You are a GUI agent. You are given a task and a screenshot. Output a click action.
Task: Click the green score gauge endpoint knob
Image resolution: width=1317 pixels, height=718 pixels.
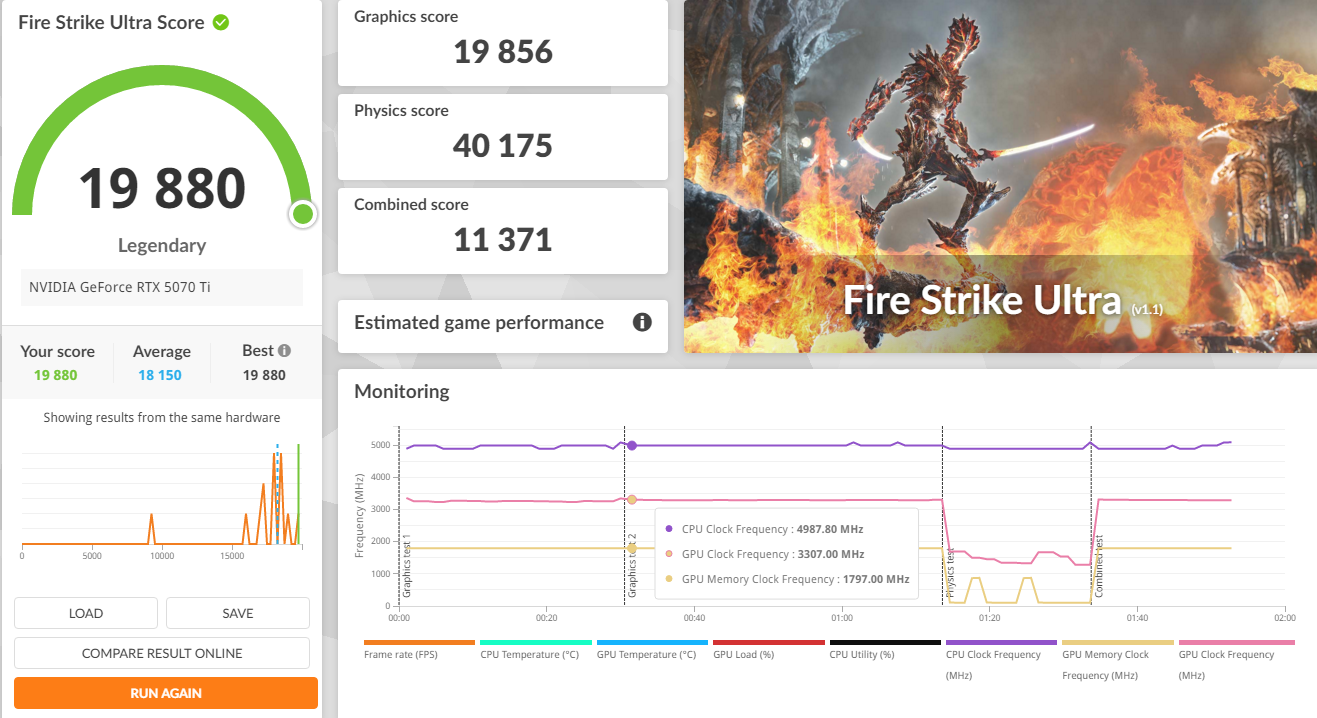point(302,213)
